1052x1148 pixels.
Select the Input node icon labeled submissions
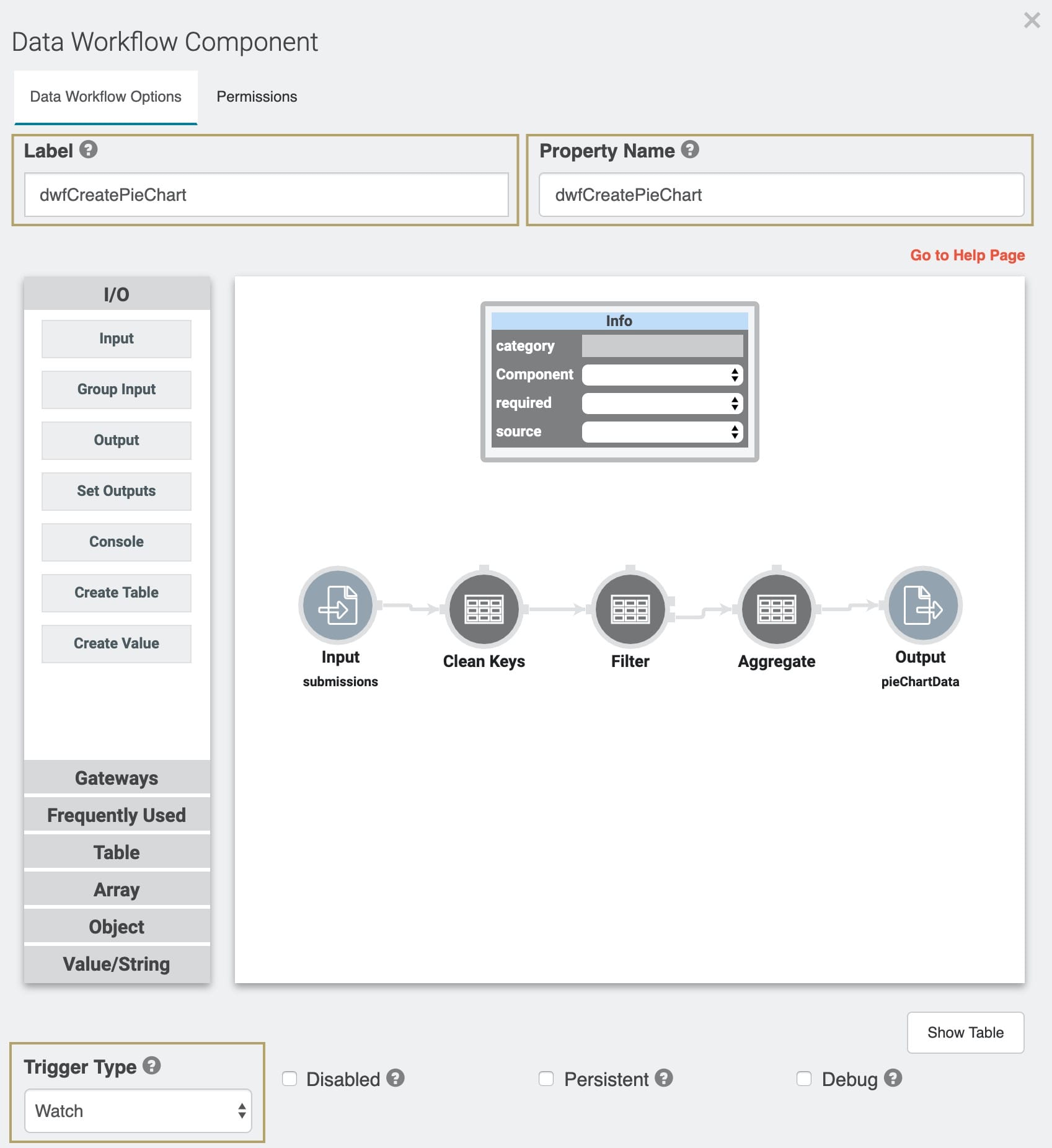[338, 605]
